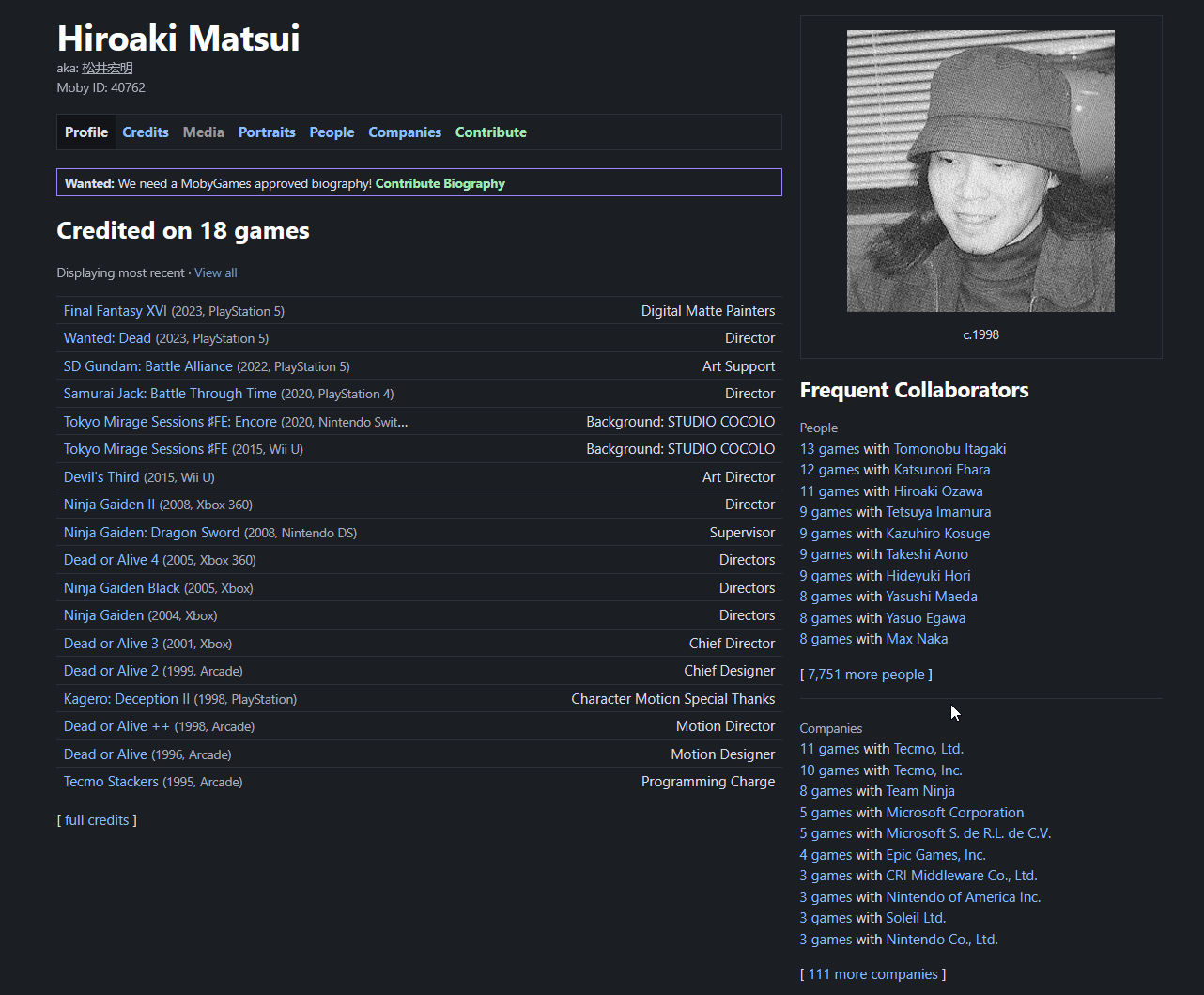Click the full credits link
Viewport: 1204px width, 995px height.
pos(97,820)
